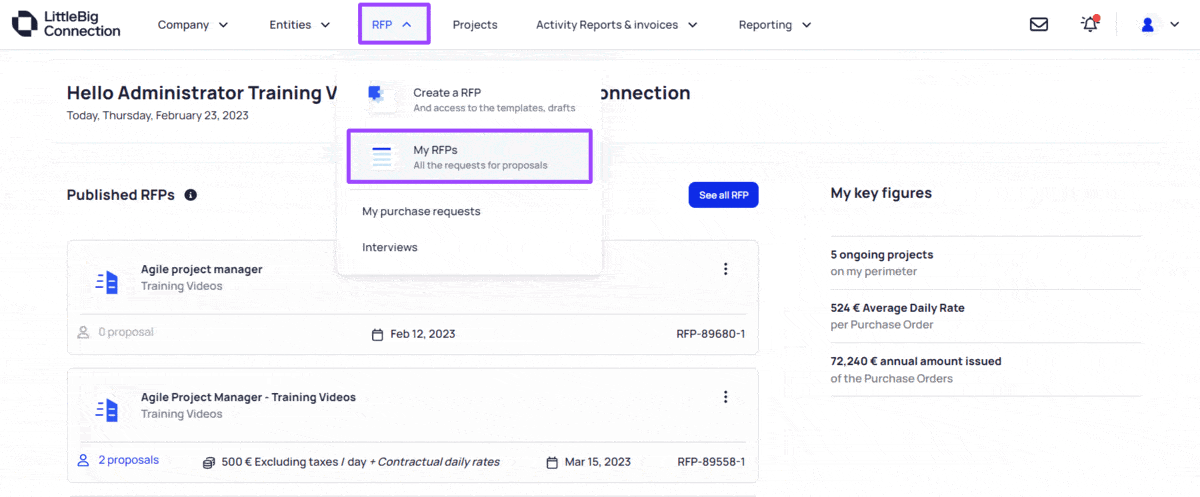
Task: Click the Published RFPs info icon
Action: 190,195
